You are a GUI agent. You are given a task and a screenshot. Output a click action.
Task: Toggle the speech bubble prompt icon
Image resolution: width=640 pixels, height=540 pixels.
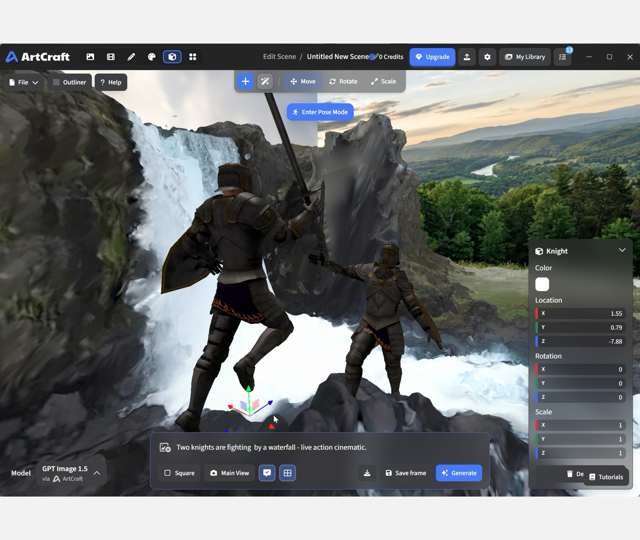point(267,473)
